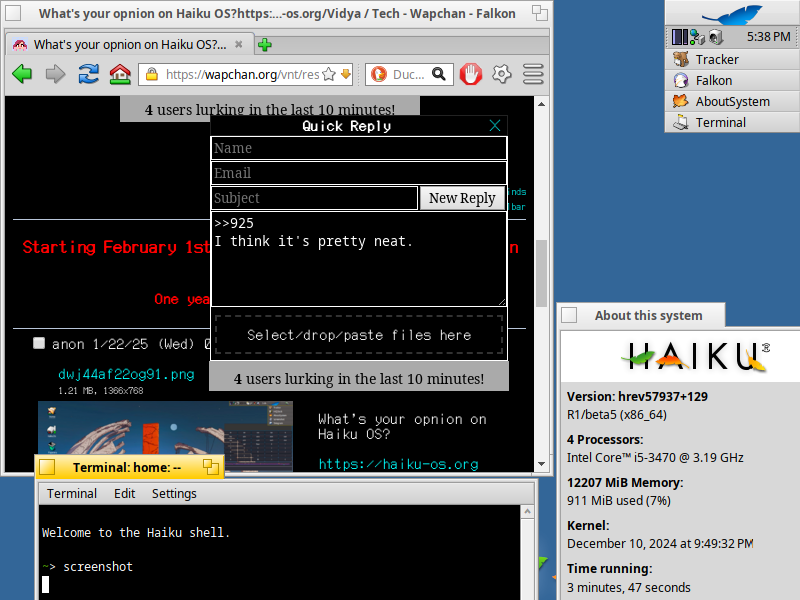Open the dwj44af22og91.png file link
This screenshot has height=600, width=800.
(126, 374)
